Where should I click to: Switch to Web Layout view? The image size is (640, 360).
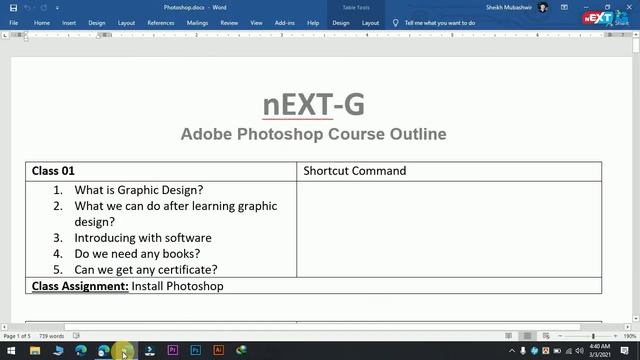point(546,336)
